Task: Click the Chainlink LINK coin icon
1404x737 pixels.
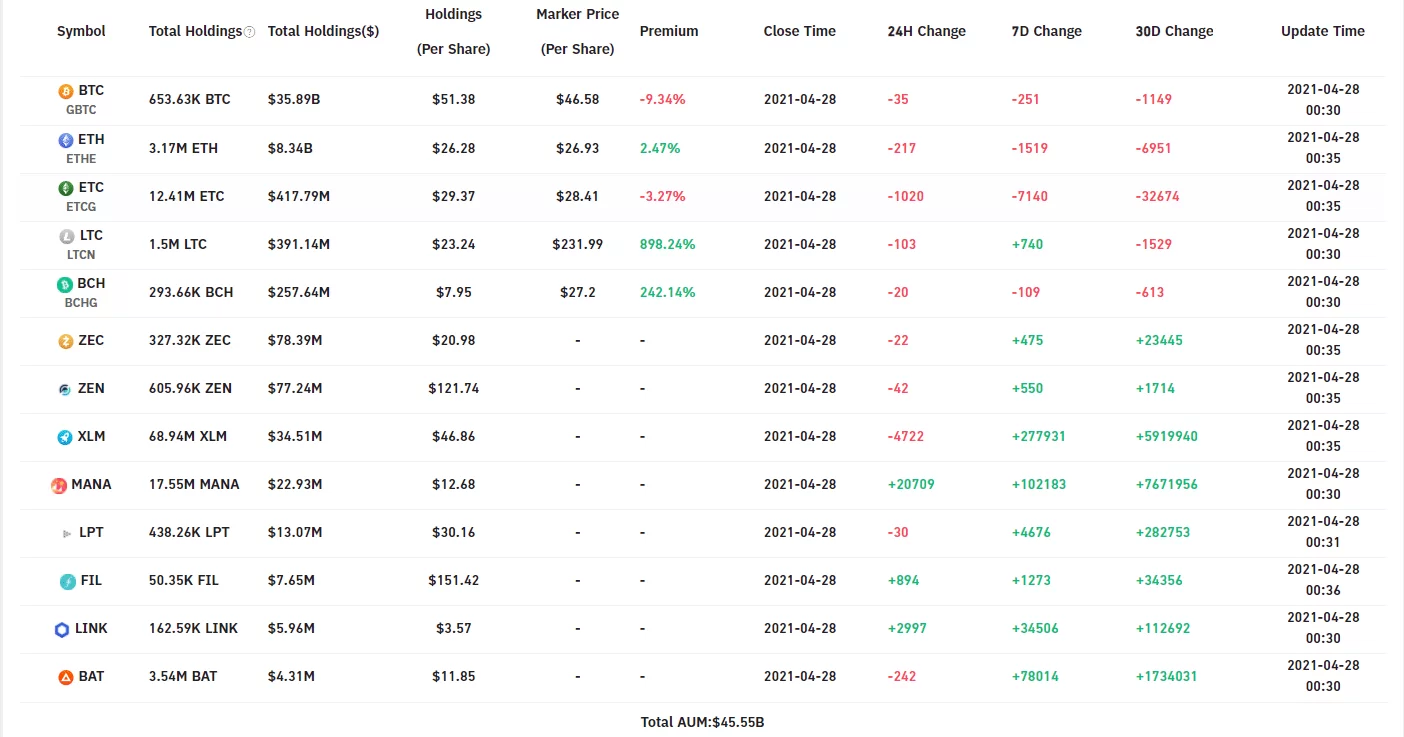Action: 62,629
